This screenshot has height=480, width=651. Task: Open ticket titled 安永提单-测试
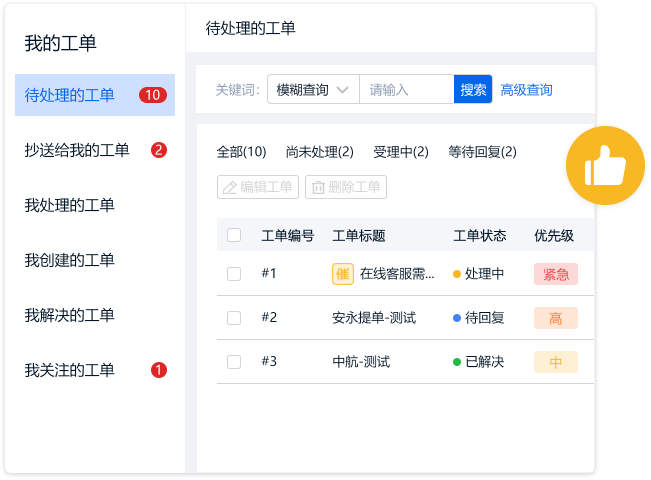pos(373,318)
